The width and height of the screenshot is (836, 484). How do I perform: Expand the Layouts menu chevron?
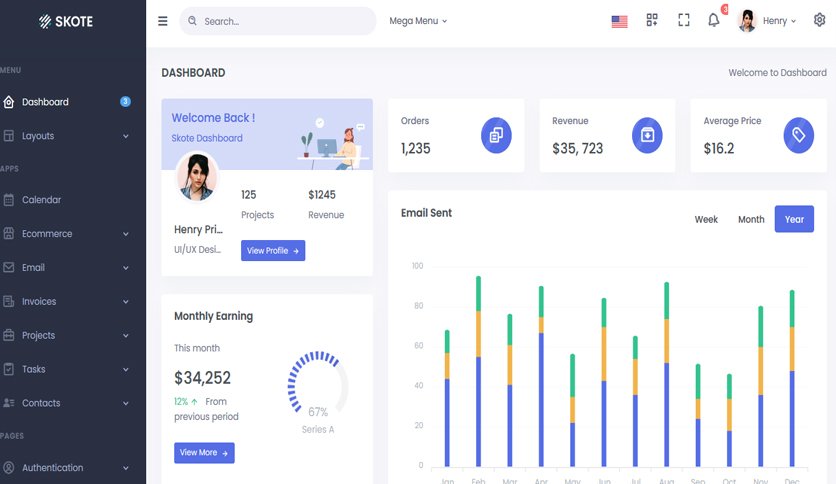[126, 136]
